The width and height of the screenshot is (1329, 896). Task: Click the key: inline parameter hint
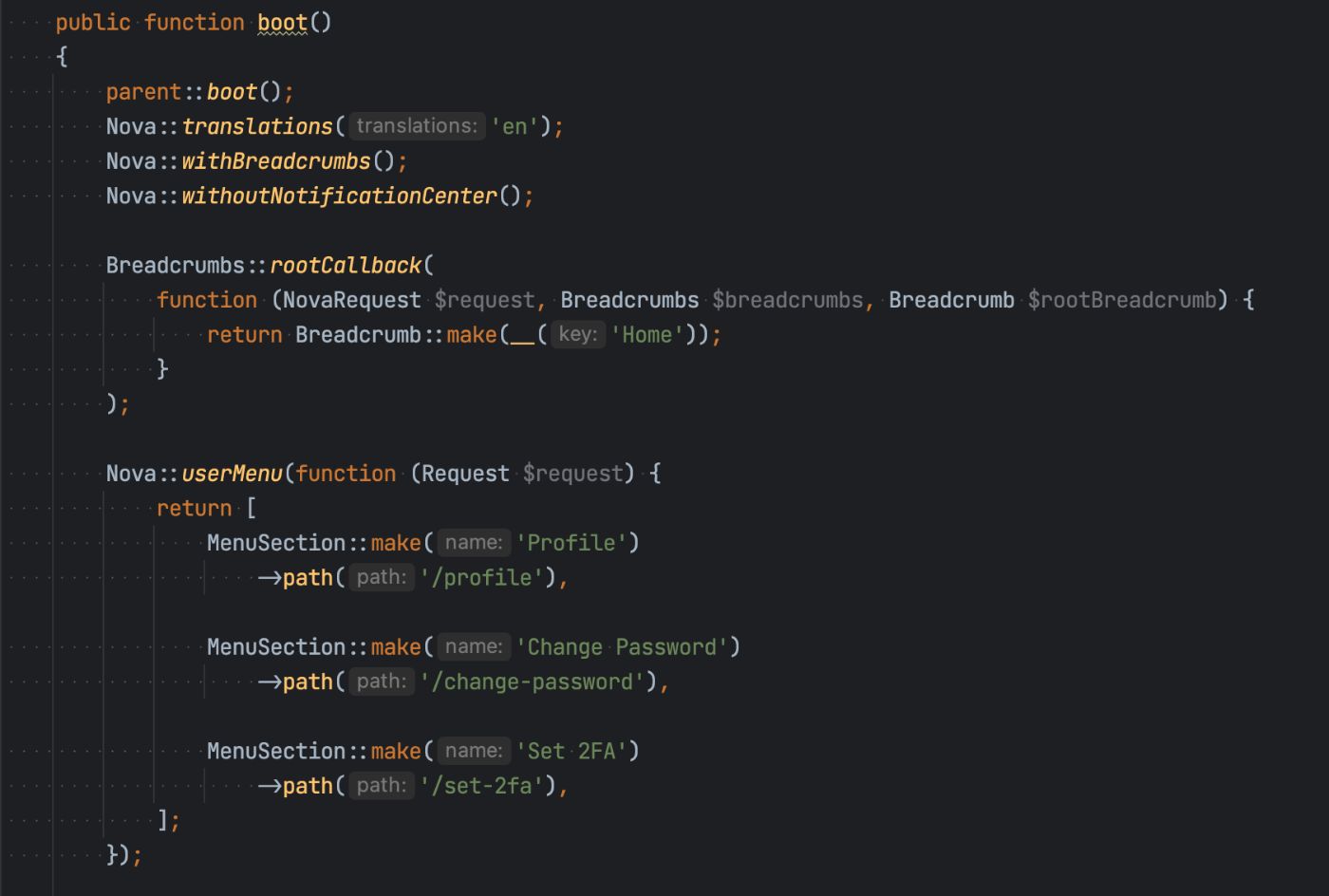[x=577, y=334]
